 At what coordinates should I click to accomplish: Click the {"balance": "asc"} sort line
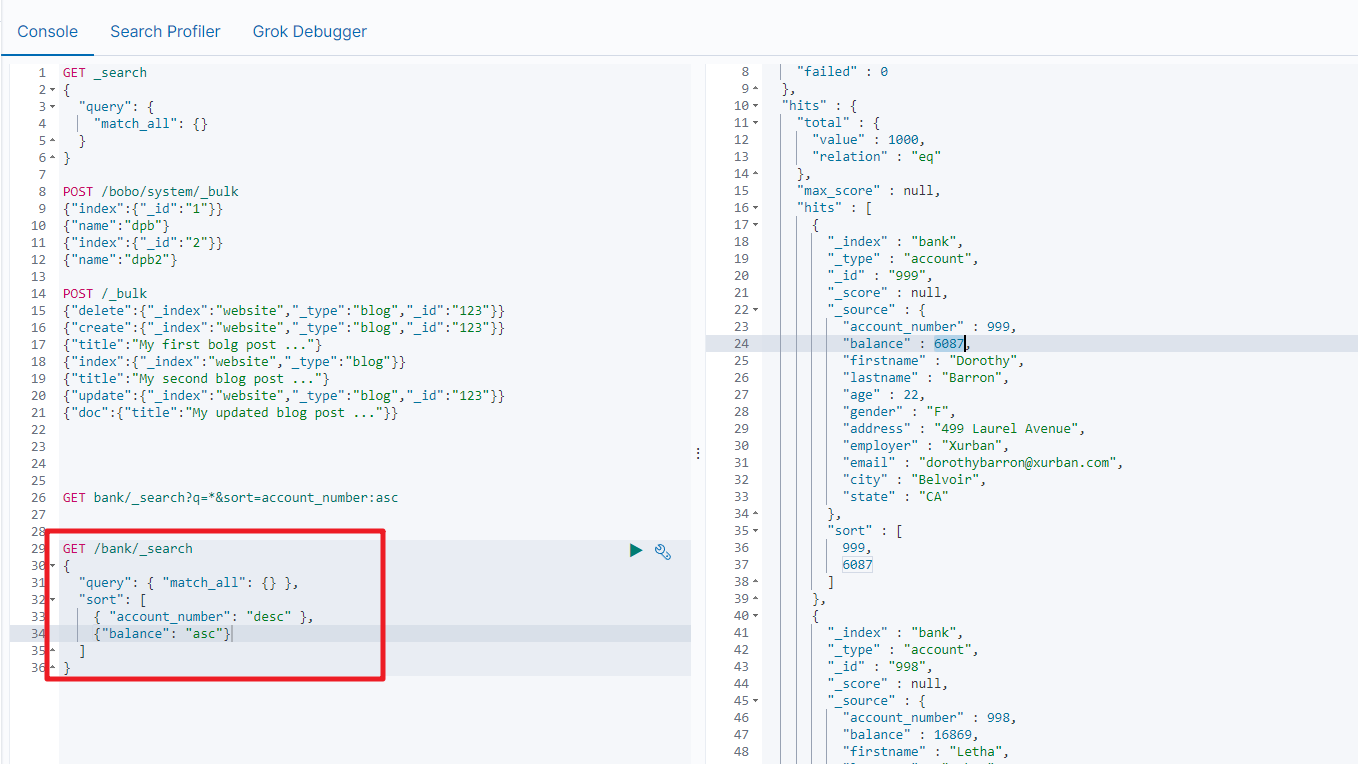(163, 634)
